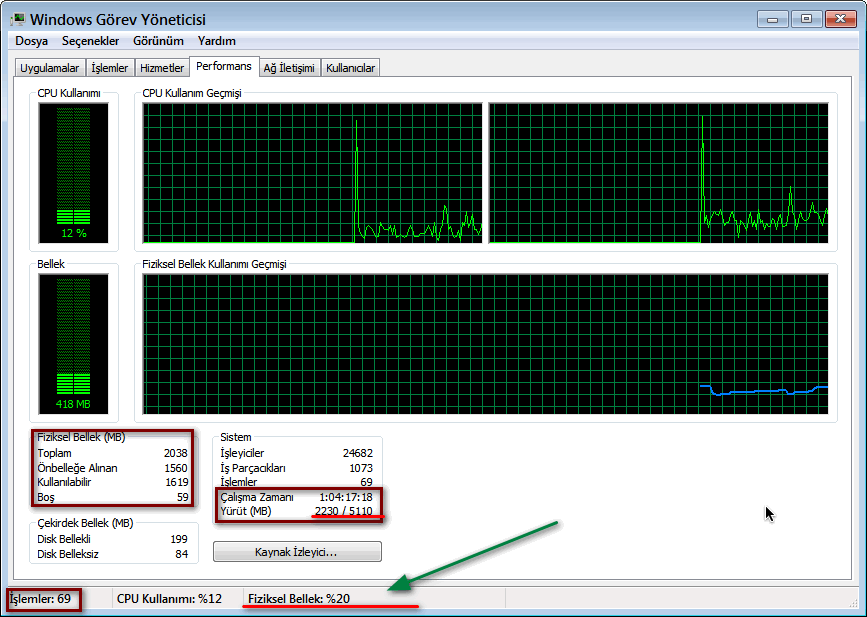Viewport: 867px width, 617px height.
Task: Select the Performans tab
Action: click(x=224, y=66)
